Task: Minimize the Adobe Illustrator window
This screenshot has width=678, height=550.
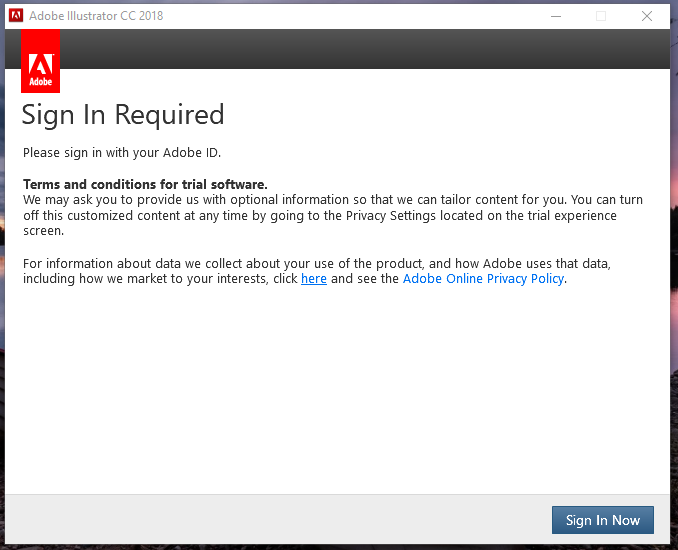Action: (x=556, y=15)
